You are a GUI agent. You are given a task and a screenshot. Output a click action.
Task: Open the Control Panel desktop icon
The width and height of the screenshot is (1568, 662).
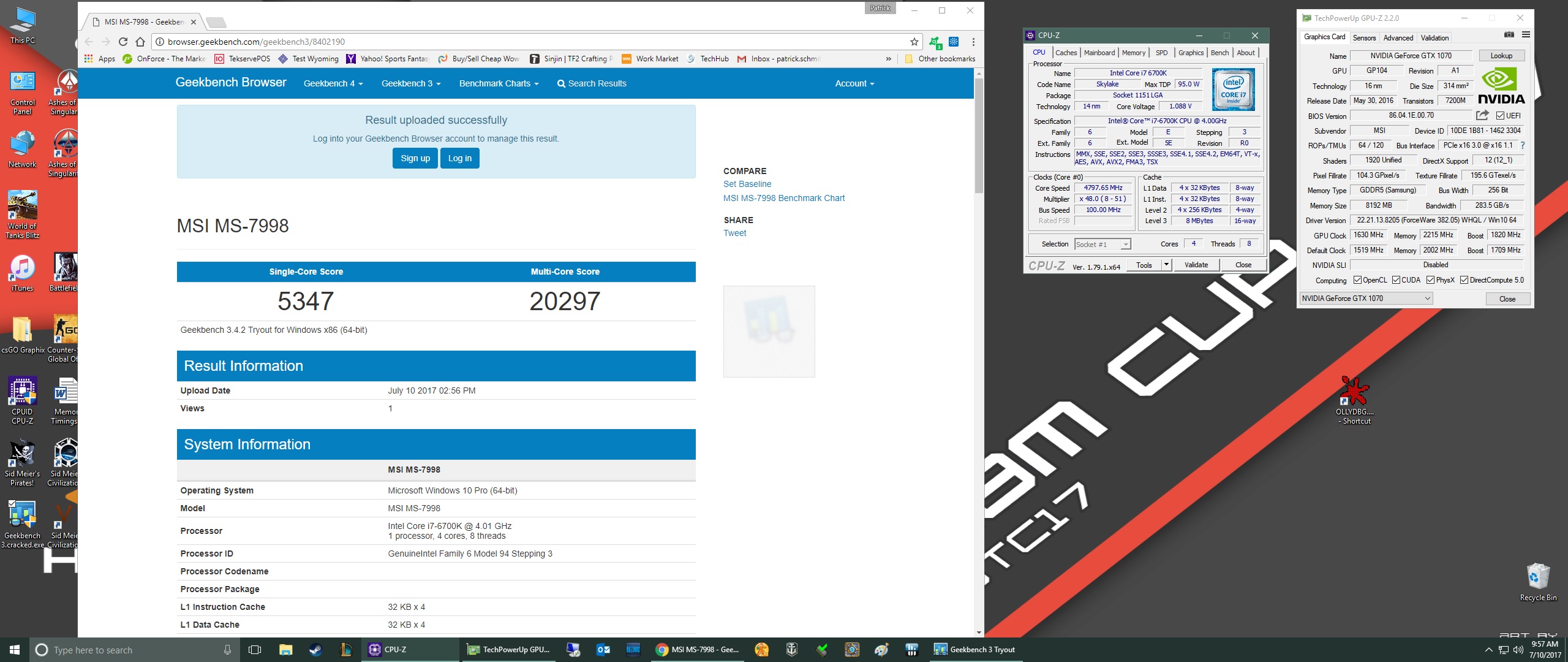pos(23,93)
